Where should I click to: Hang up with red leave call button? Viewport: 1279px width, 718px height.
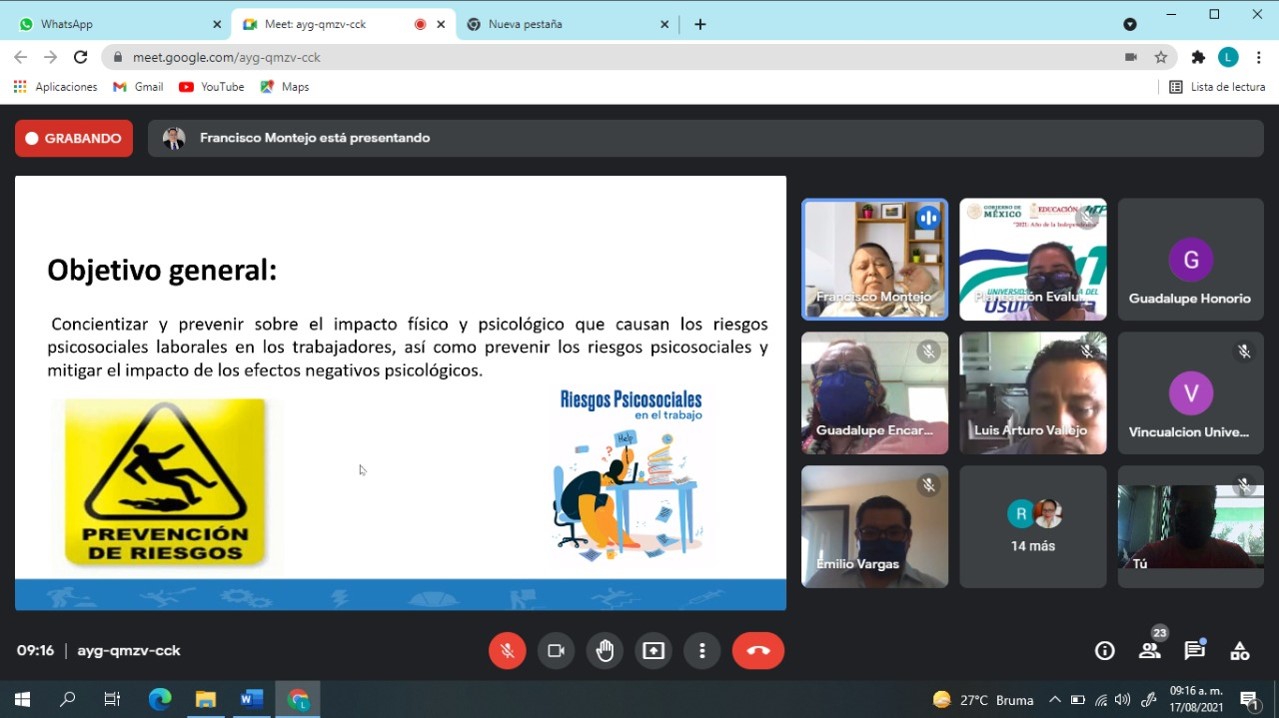point(758,651)
